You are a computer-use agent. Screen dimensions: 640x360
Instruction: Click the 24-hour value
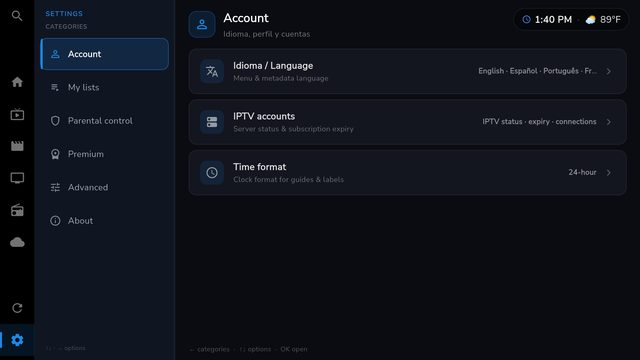(x=582, y=172)
